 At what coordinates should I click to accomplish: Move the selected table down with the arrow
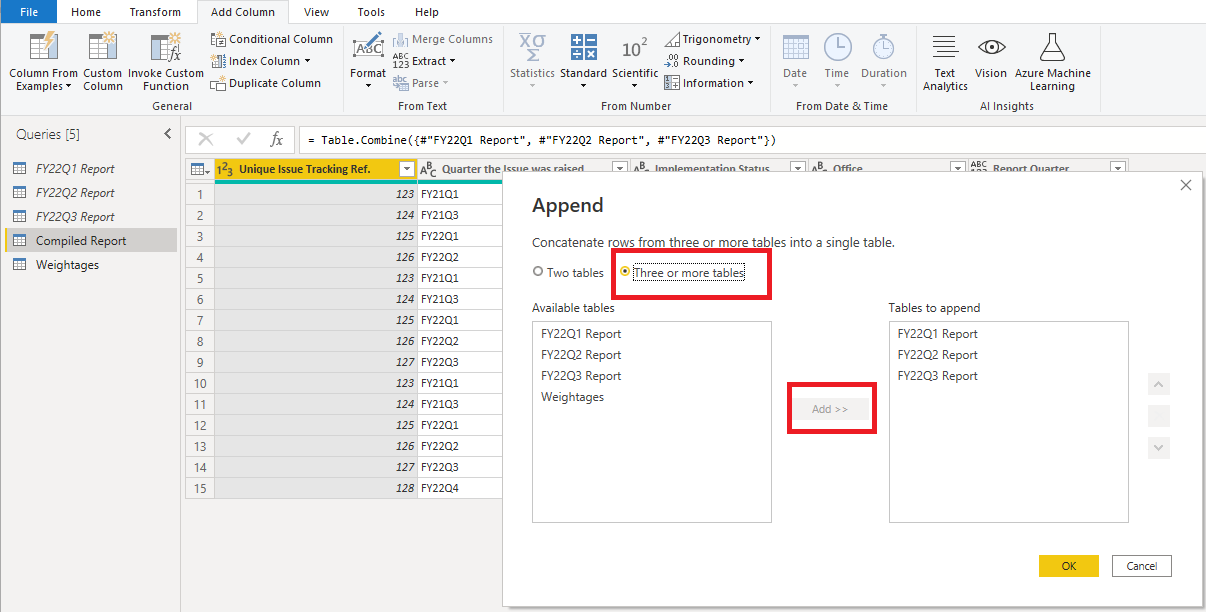coord(1159,448)
